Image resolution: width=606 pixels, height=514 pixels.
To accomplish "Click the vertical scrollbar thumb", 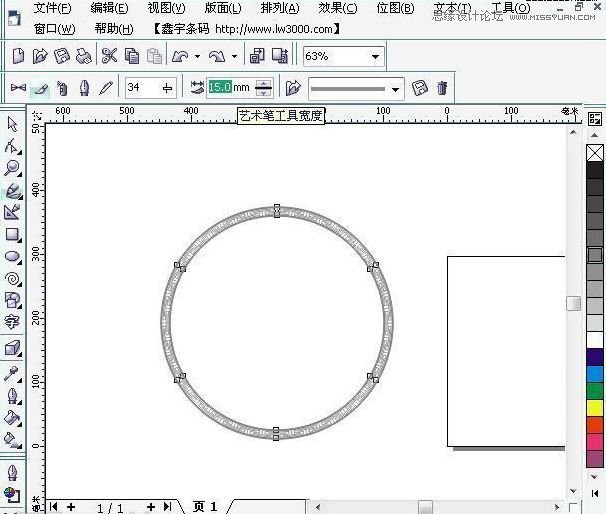I will [x=574, y=303].
